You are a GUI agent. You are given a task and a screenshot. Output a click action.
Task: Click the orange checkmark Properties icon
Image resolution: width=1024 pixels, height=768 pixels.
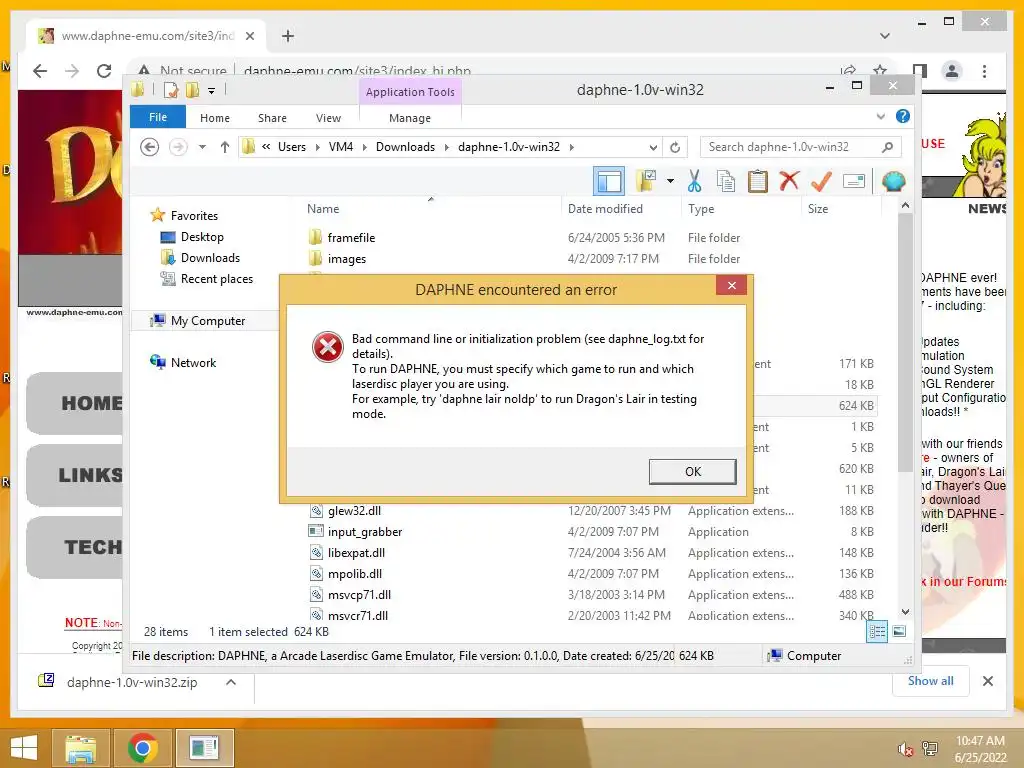[821, 181]
